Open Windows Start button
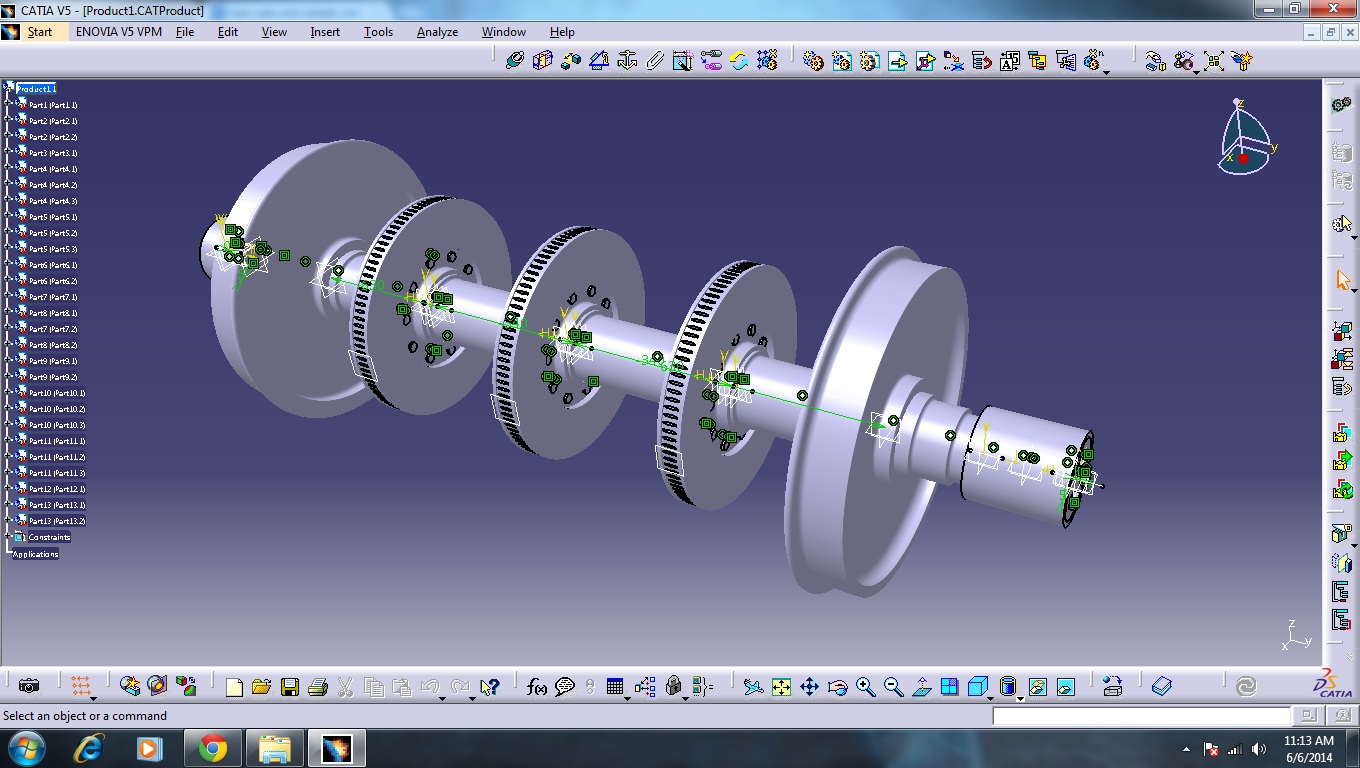This screenshot has height=768, width=1360. [x=26, y=748]
